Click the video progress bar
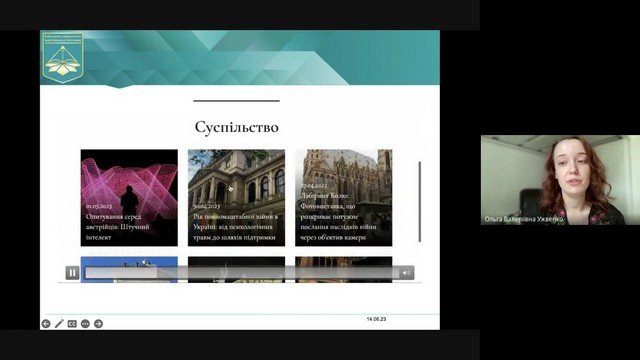Image resolution: width=640 pixels, height=360 pixels. click(x=242, y=273)
